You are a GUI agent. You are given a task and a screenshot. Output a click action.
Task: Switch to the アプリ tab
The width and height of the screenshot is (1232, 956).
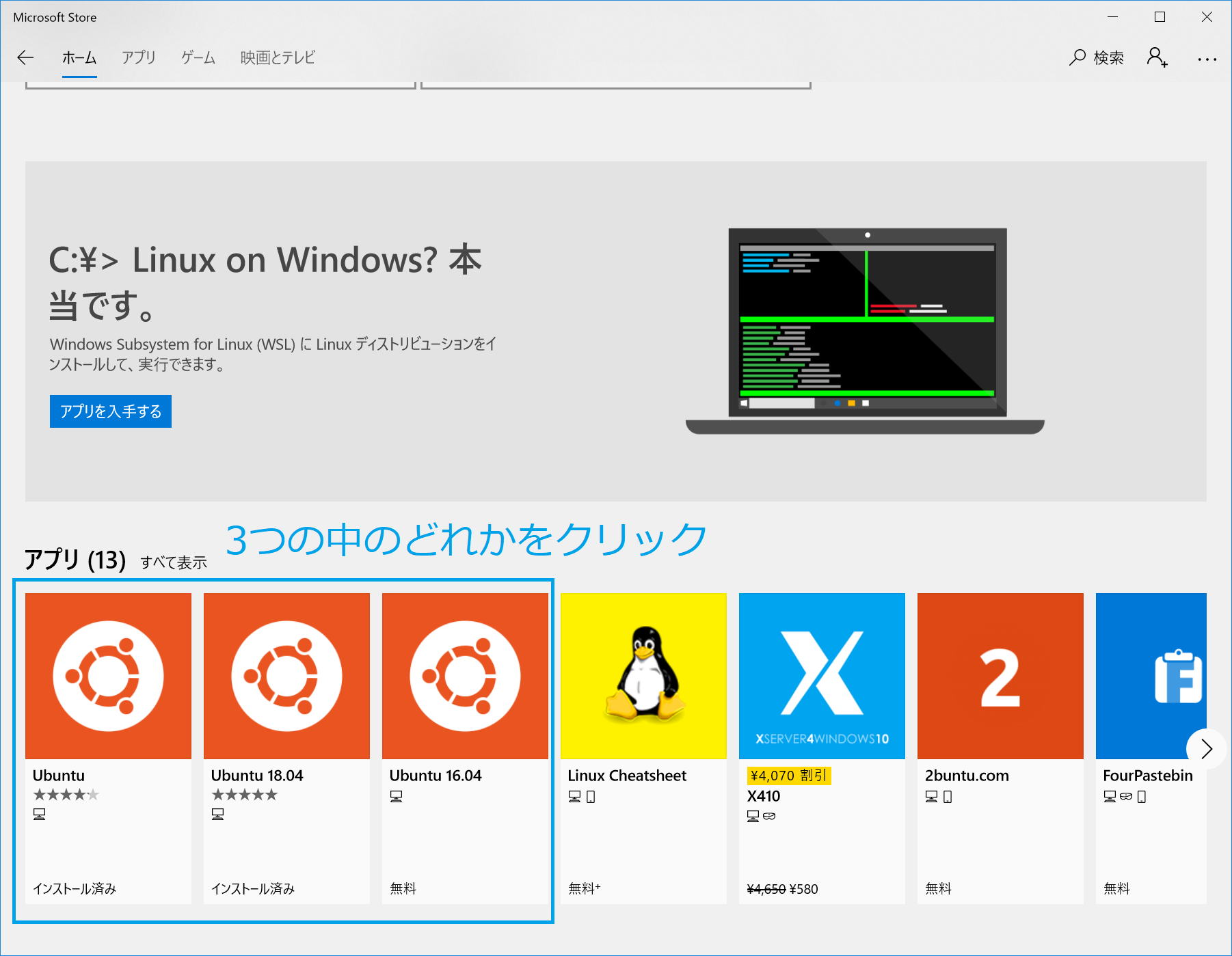point(138,58)
